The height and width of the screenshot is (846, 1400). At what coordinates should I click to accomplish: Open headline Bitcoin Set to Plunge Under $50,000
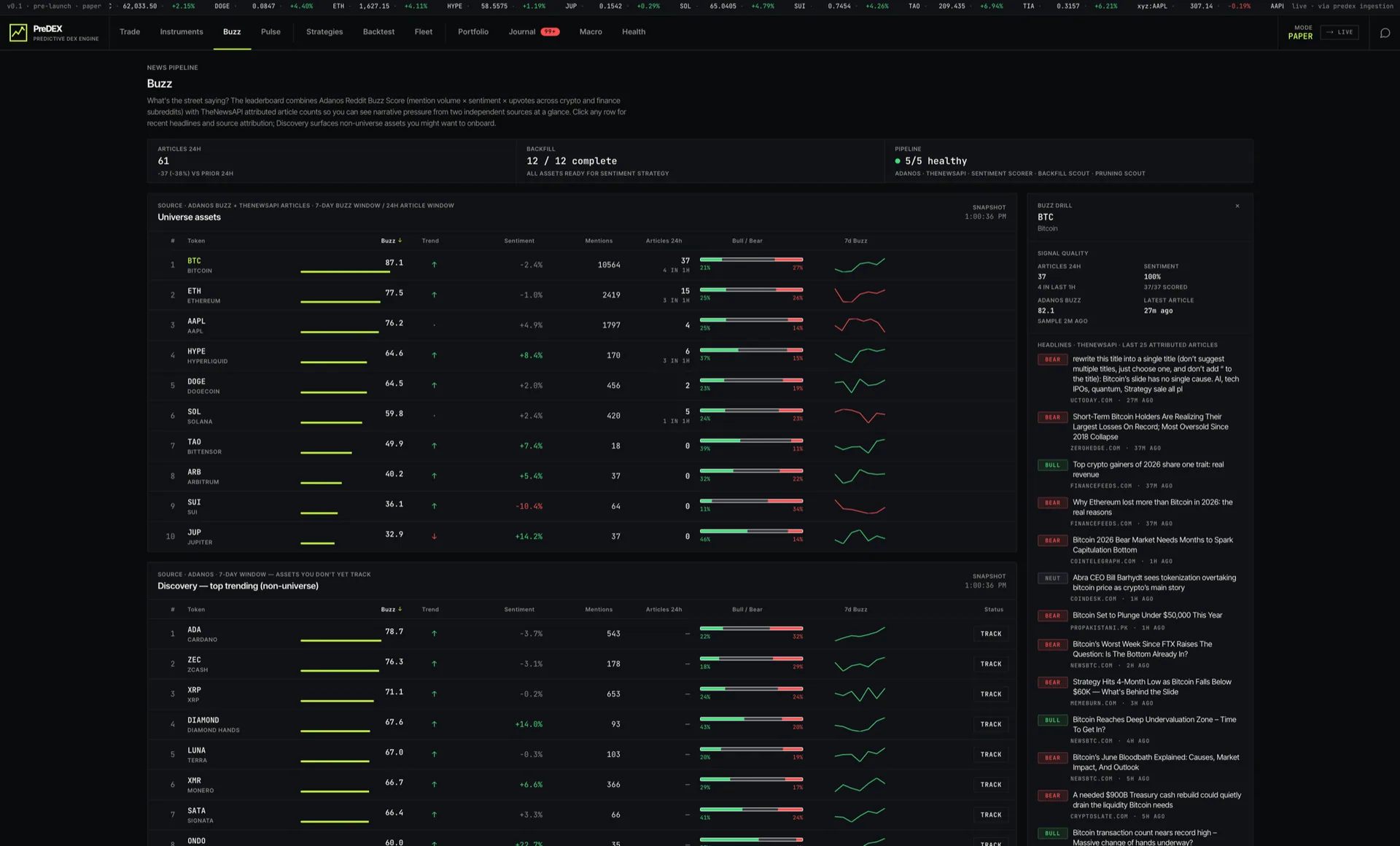[x=1147, y=616]
